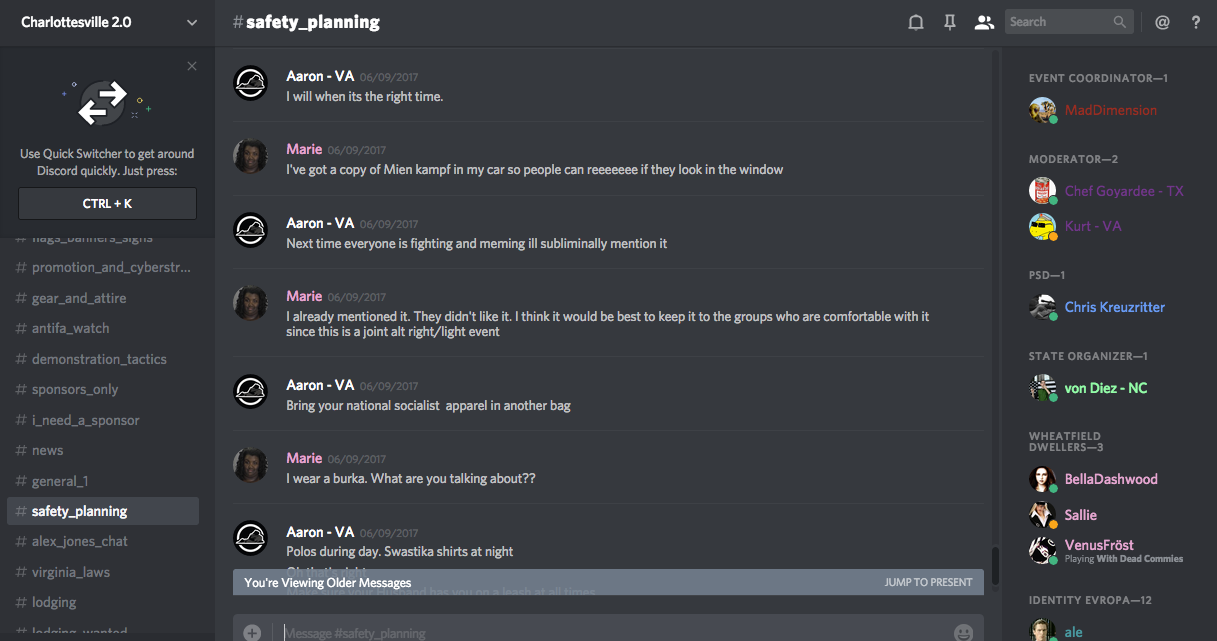Open notification settings bell icon
This screenshot has height=641, width=1217.
915,22
